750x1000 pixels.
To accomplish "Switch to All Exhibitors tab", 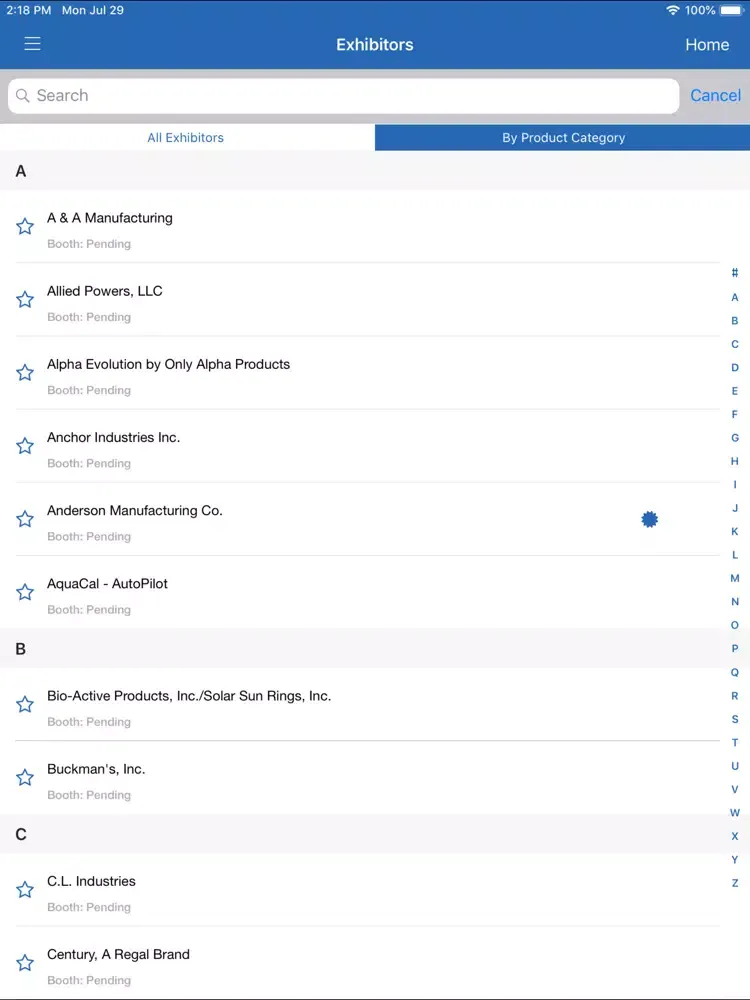I will [187, 138].
